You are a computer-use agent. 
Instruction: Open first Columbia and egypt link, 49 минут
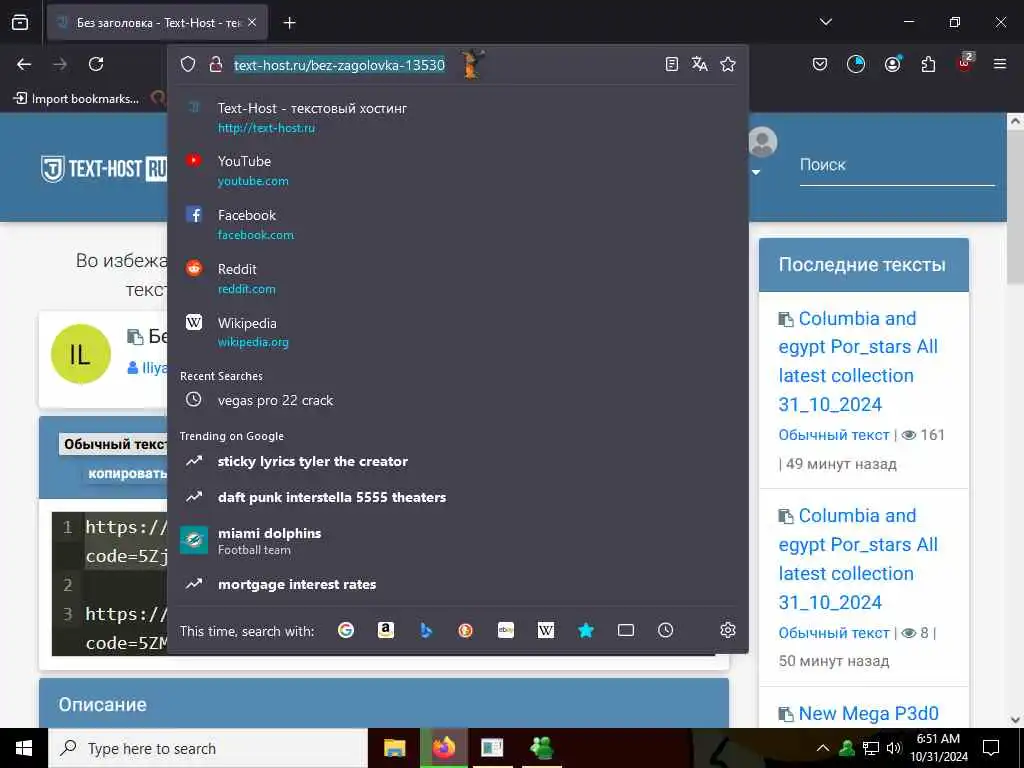pyautogui.click(x=858, y=361)
